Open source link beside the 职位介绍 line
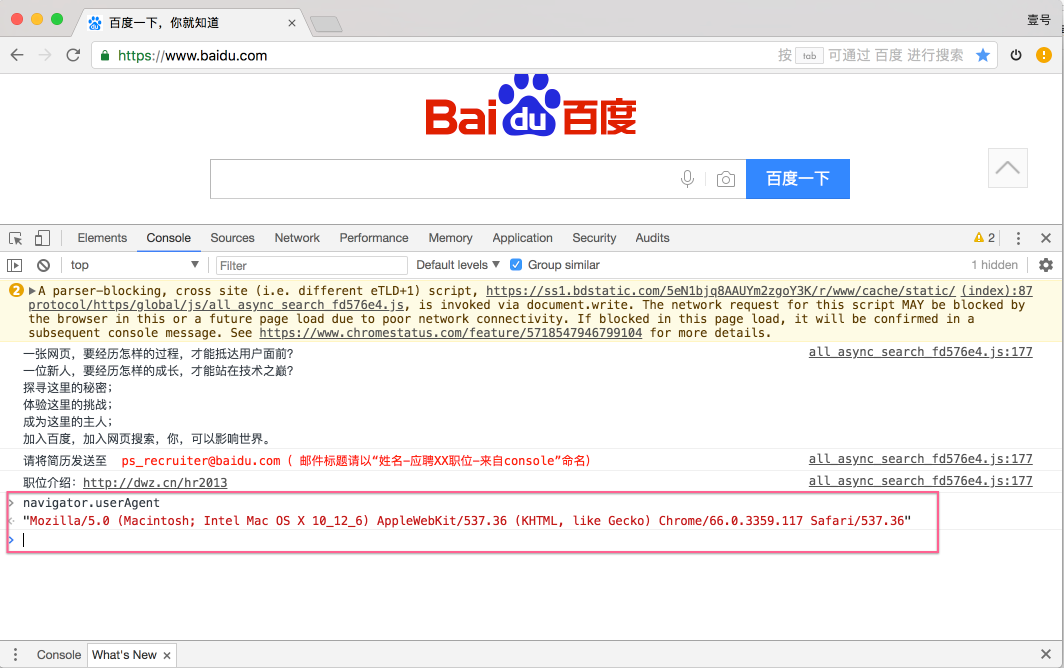1064x668 pixels. point(920,481)
